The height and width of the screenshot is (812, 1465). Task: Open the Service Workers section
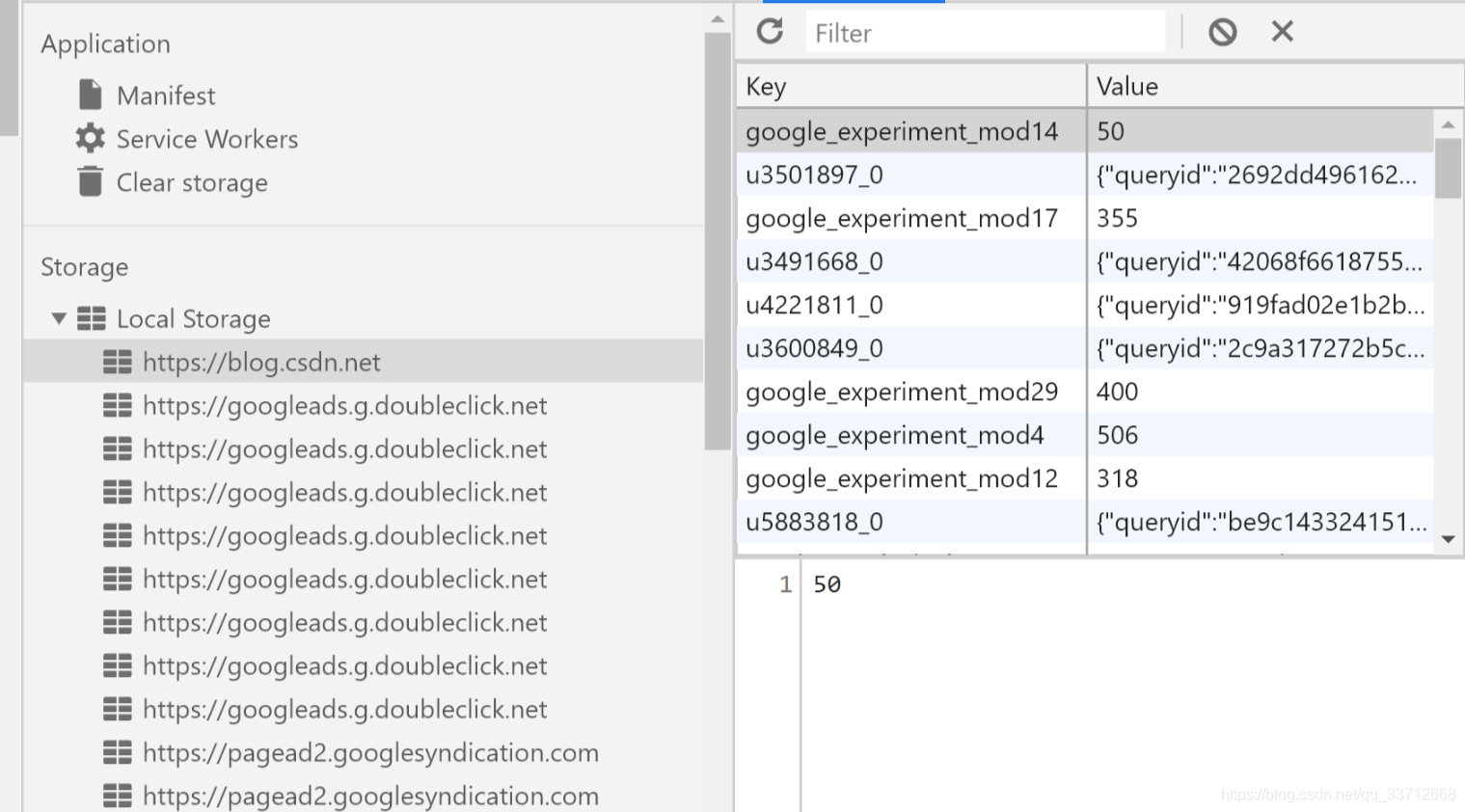pos(207,139)
